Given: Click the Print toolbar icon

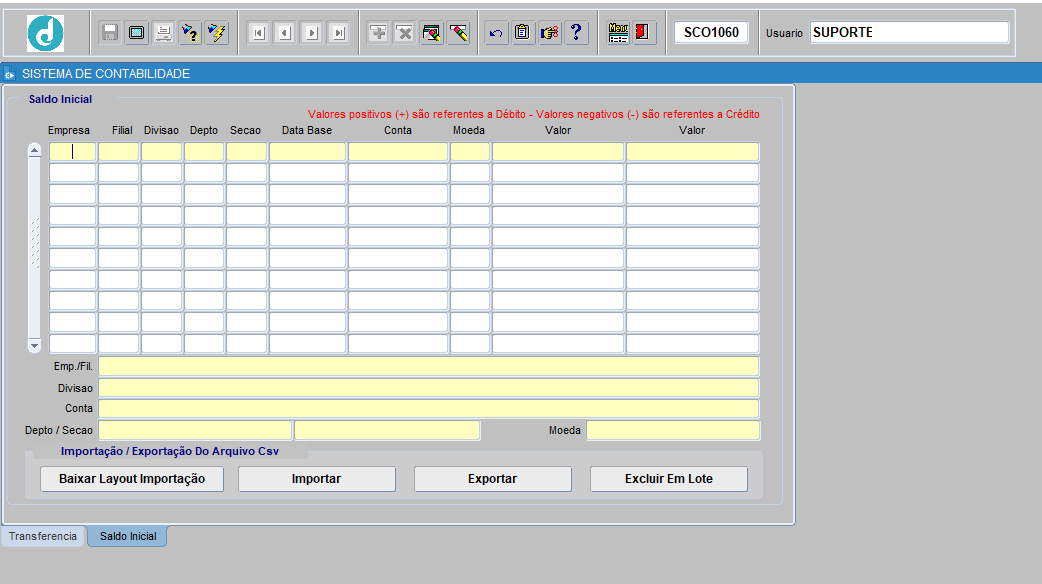Looking at the screenshot, I should (x=163, y=33).
